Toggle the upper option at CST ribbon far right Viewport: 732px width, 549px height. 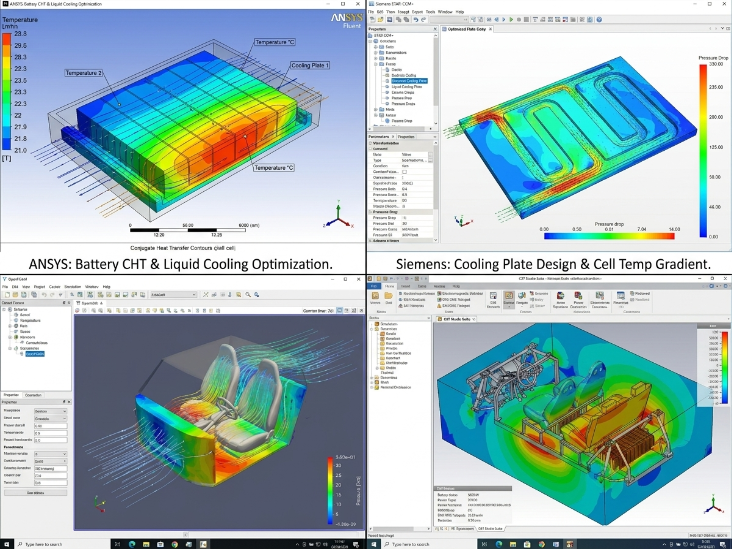click(x=640, y=293)
